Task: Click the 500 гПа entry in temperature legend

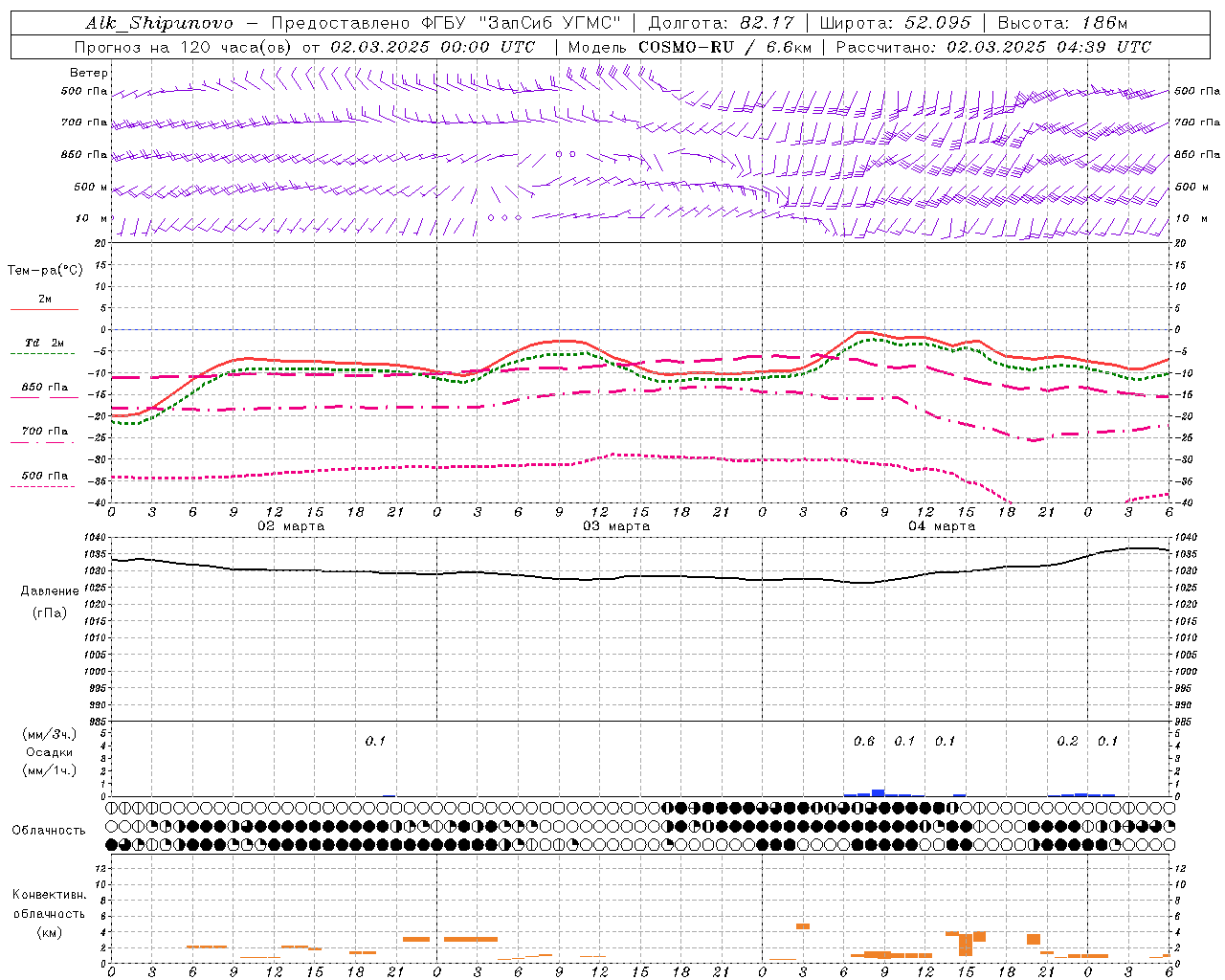Action: click(x=44, y=476)
